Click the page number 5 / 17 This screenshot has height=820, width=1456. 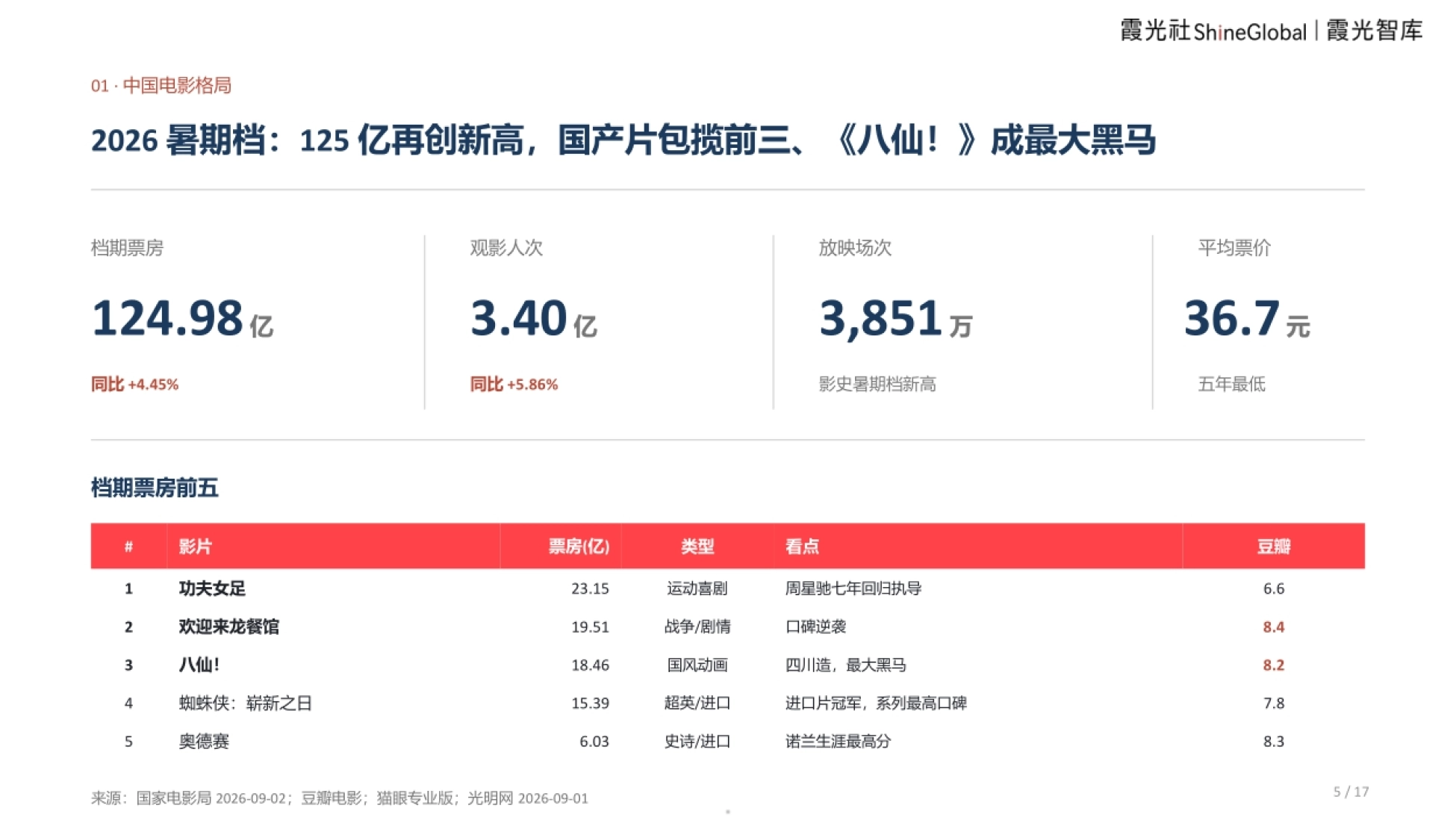[1351, 792]
